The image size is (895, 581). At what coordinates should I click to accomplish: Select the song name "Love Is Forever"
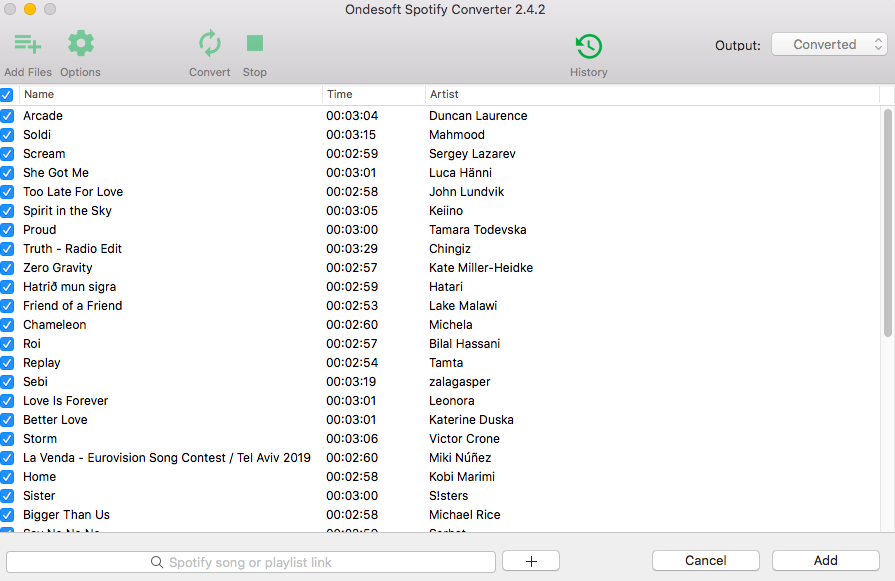(x=66, y=401)
